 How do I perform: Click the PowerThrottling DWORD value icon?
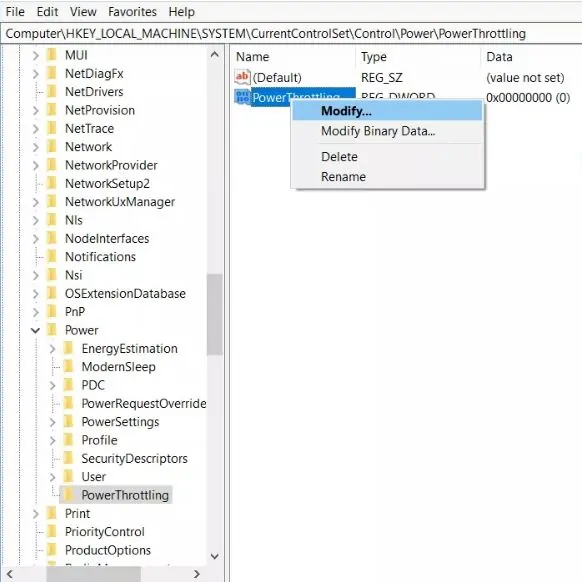242,97
